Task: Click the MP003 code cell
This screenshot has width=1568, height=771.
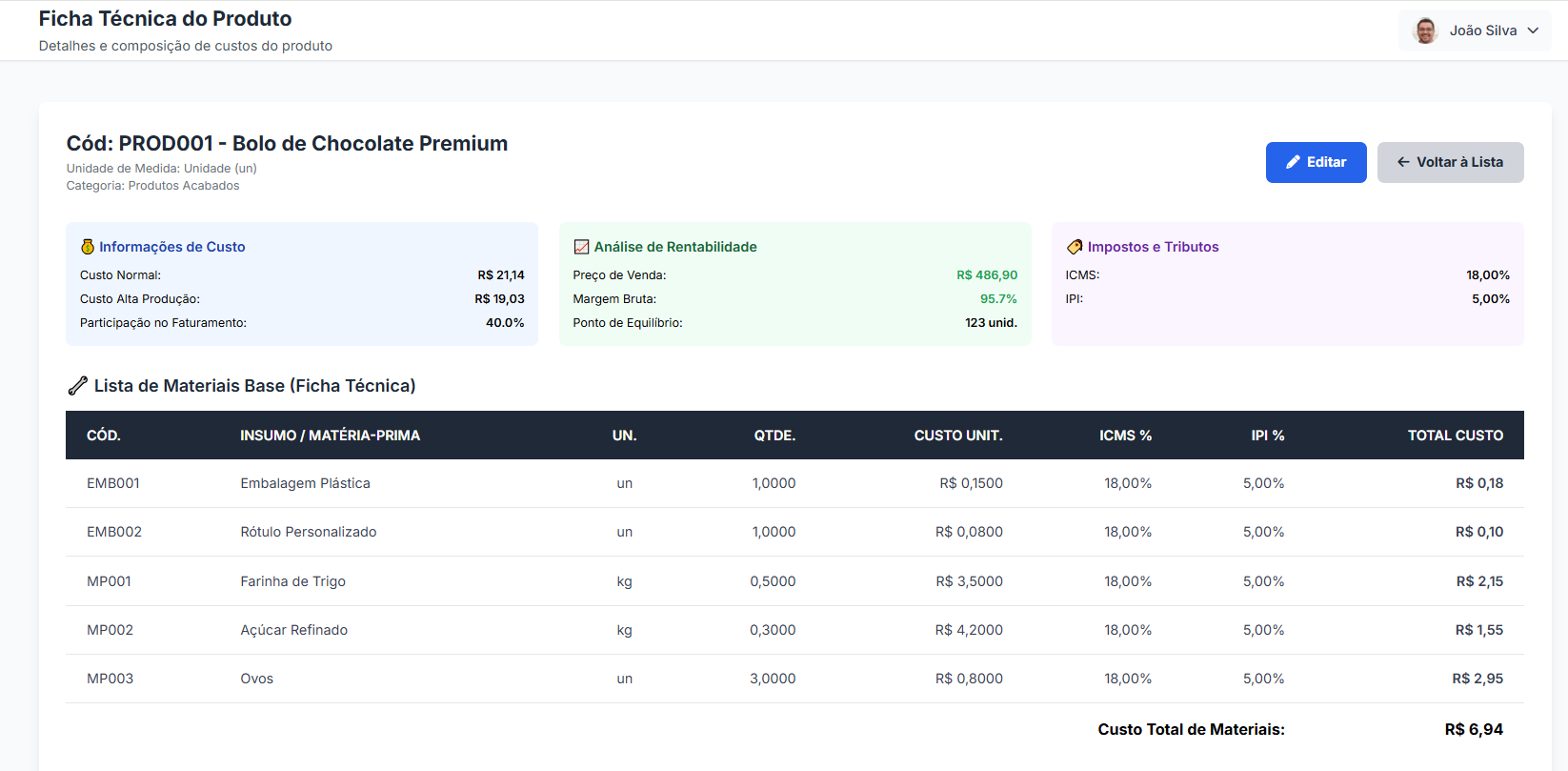Action: click(110, 679)
